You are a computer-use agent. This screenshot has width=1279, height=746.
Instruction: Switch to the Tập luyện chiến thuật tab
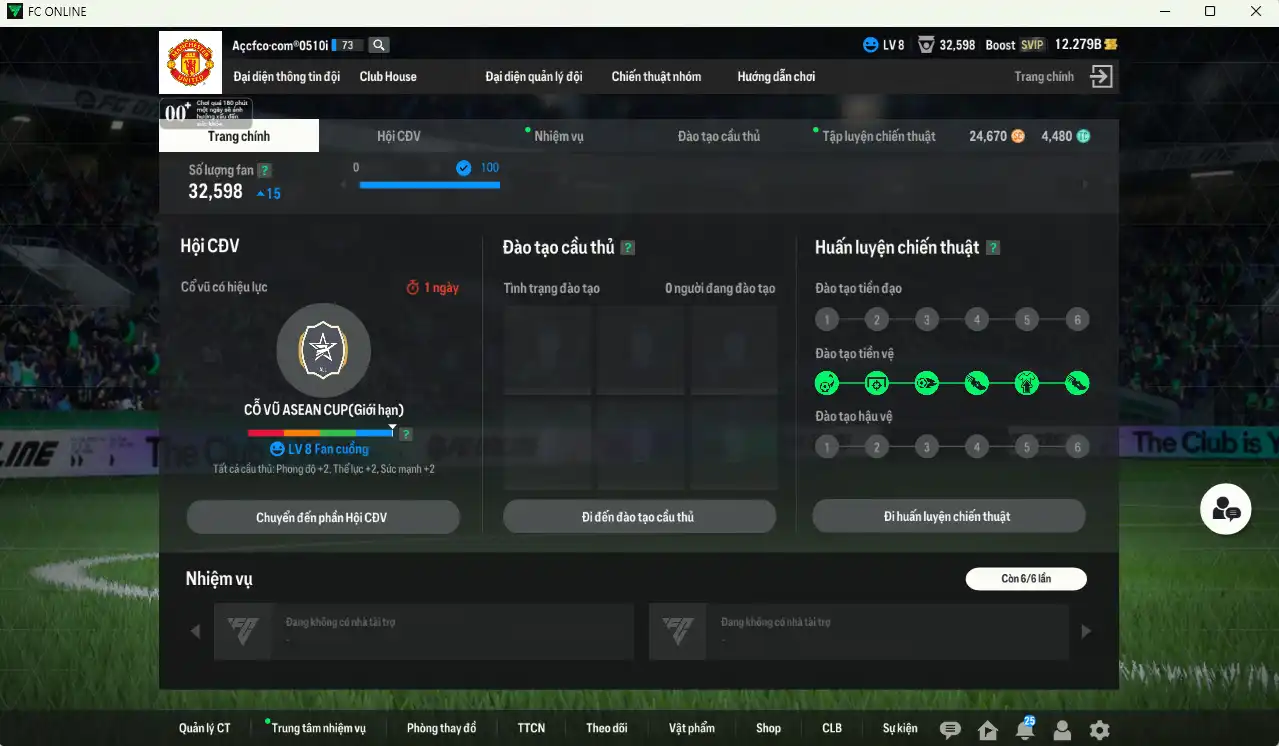(x=879, y=136)
